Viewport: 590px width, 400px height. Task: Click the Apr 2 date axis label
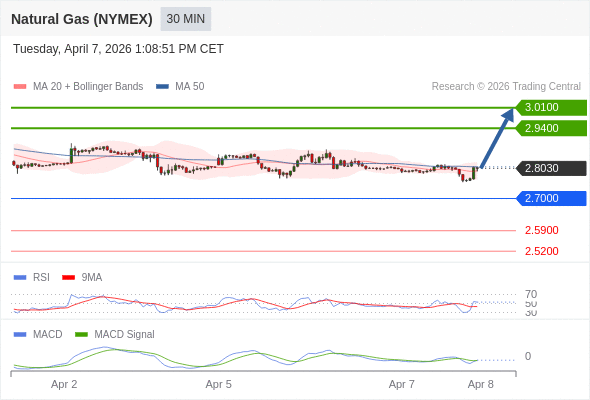coord(64,385)
